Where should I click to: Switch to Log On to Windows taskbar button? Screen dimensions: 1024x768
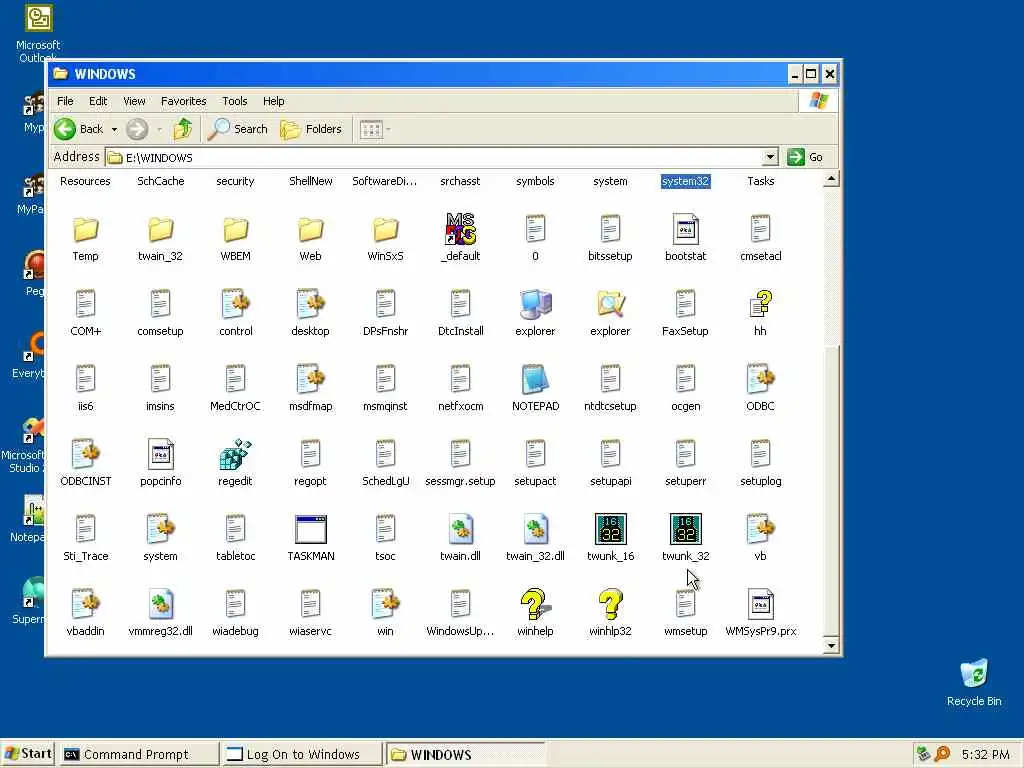[x=302, y=754]
